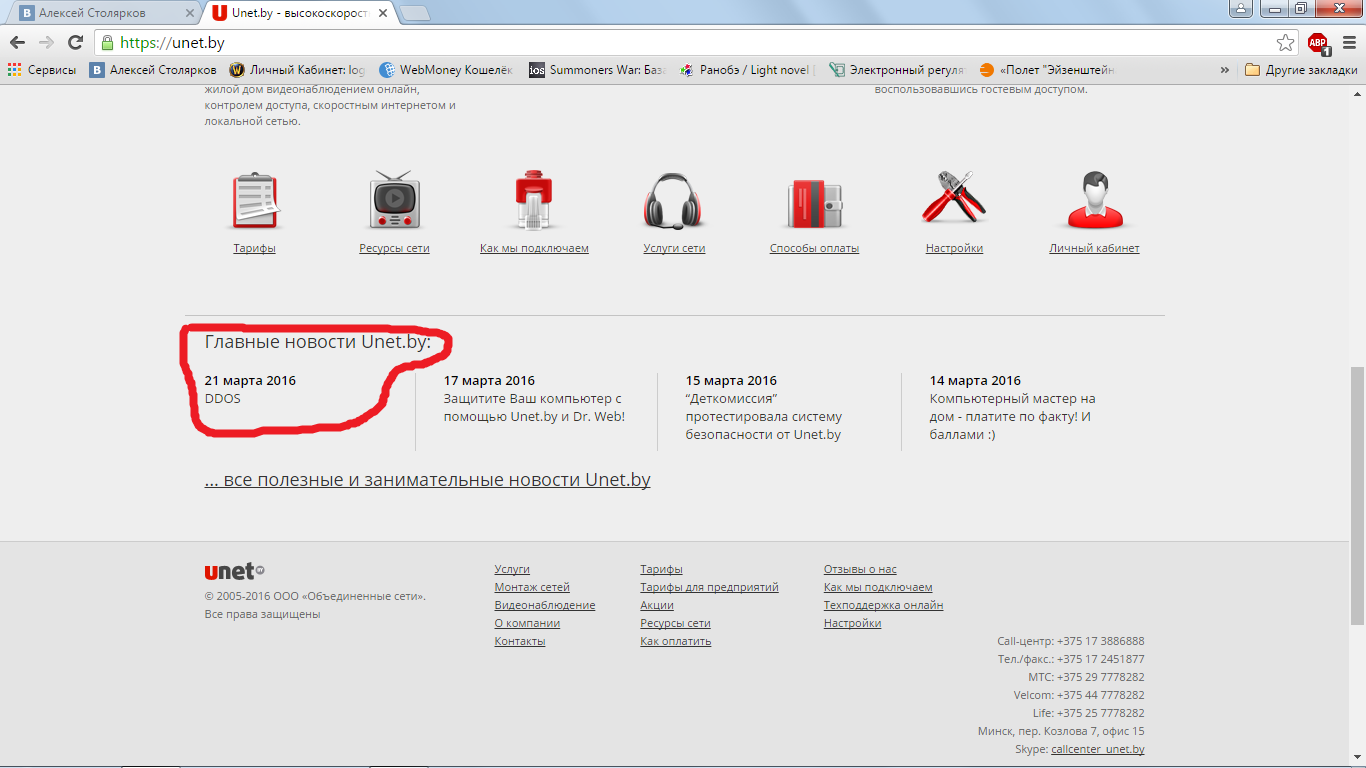Image resolution: width=1366 pixels, height=768 pixels.
Task: Click the Тарифы link under the icon
Action: (254, 248)
